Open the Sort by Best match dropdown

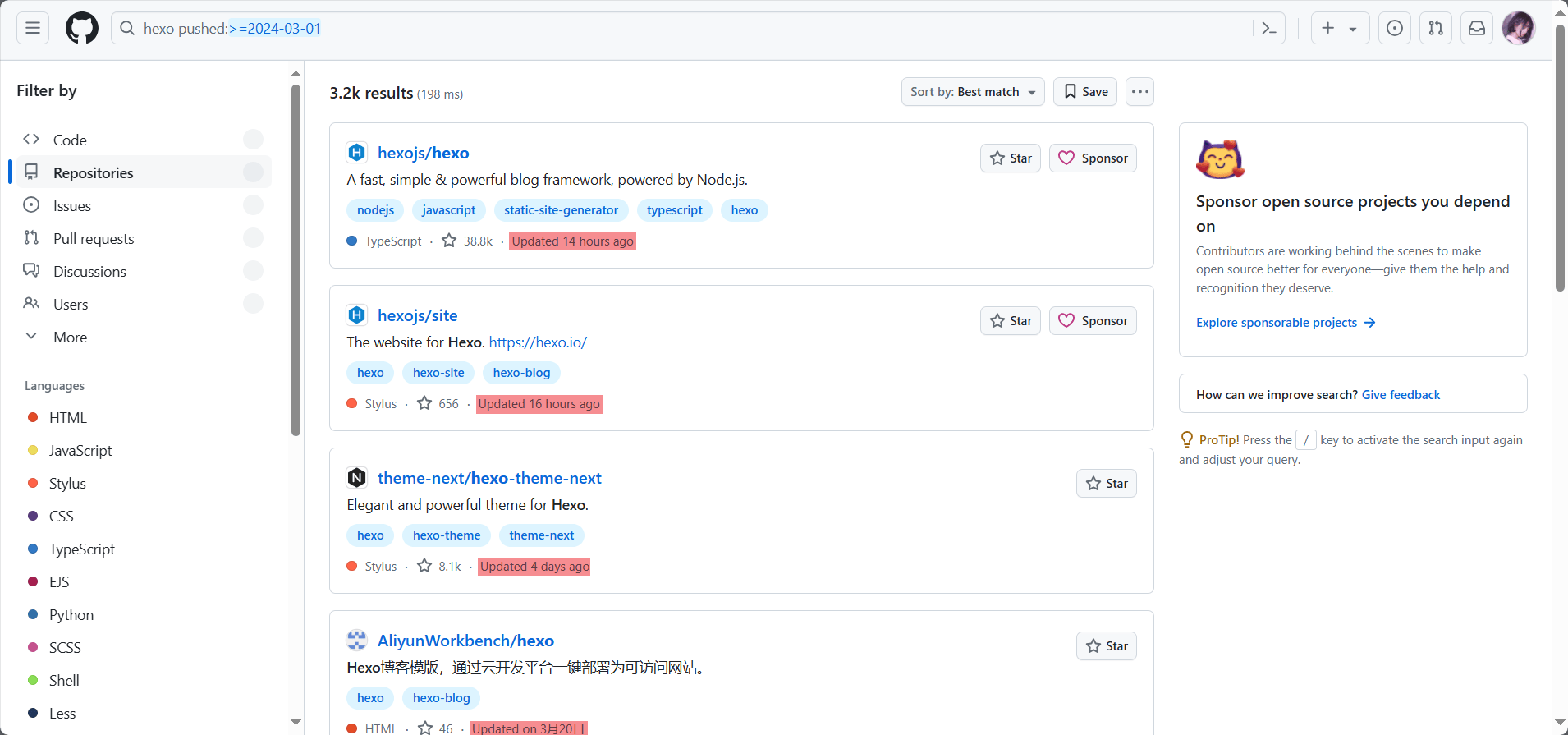[972, 92]
